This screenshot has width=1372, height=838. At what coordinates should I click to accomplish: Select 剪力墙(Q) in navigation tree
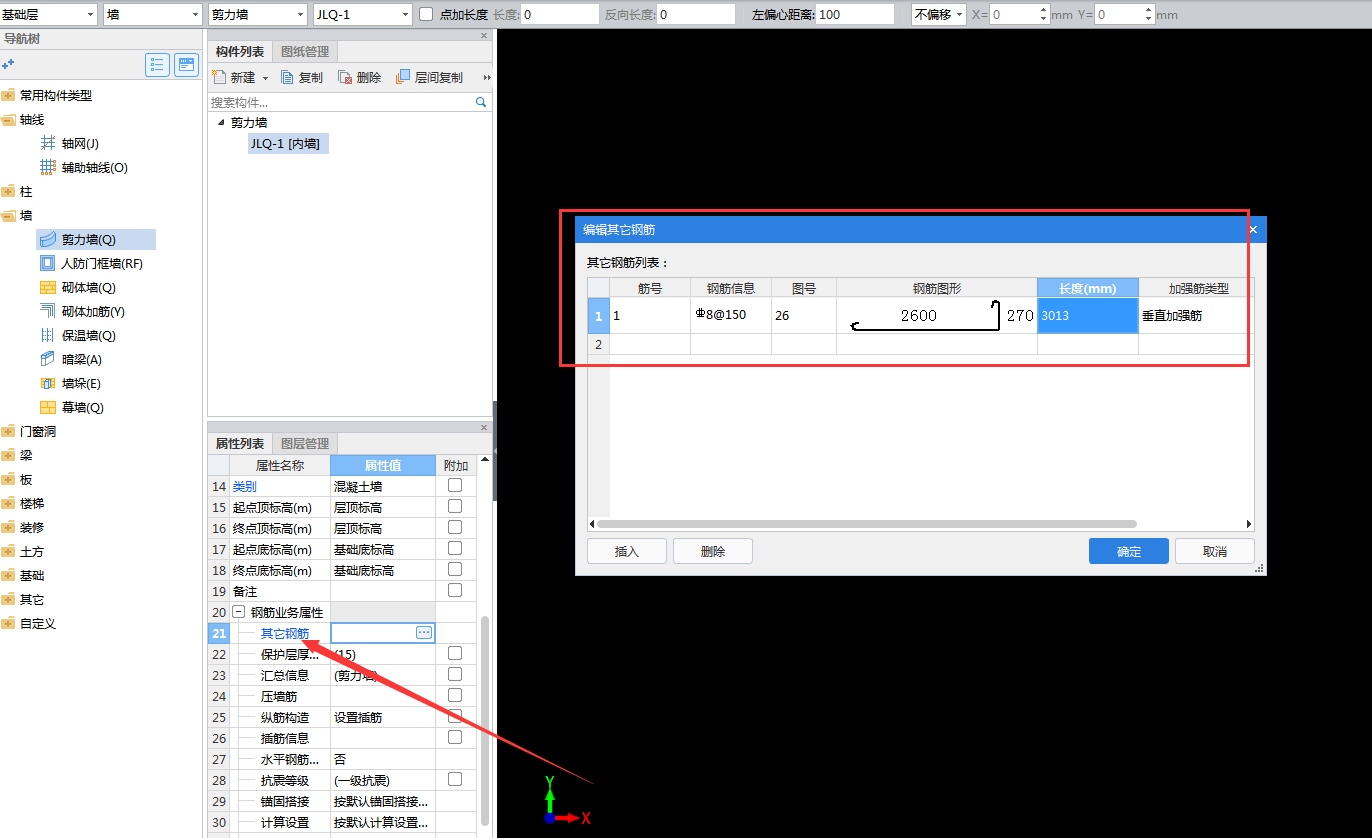click(x=96, y=240)
